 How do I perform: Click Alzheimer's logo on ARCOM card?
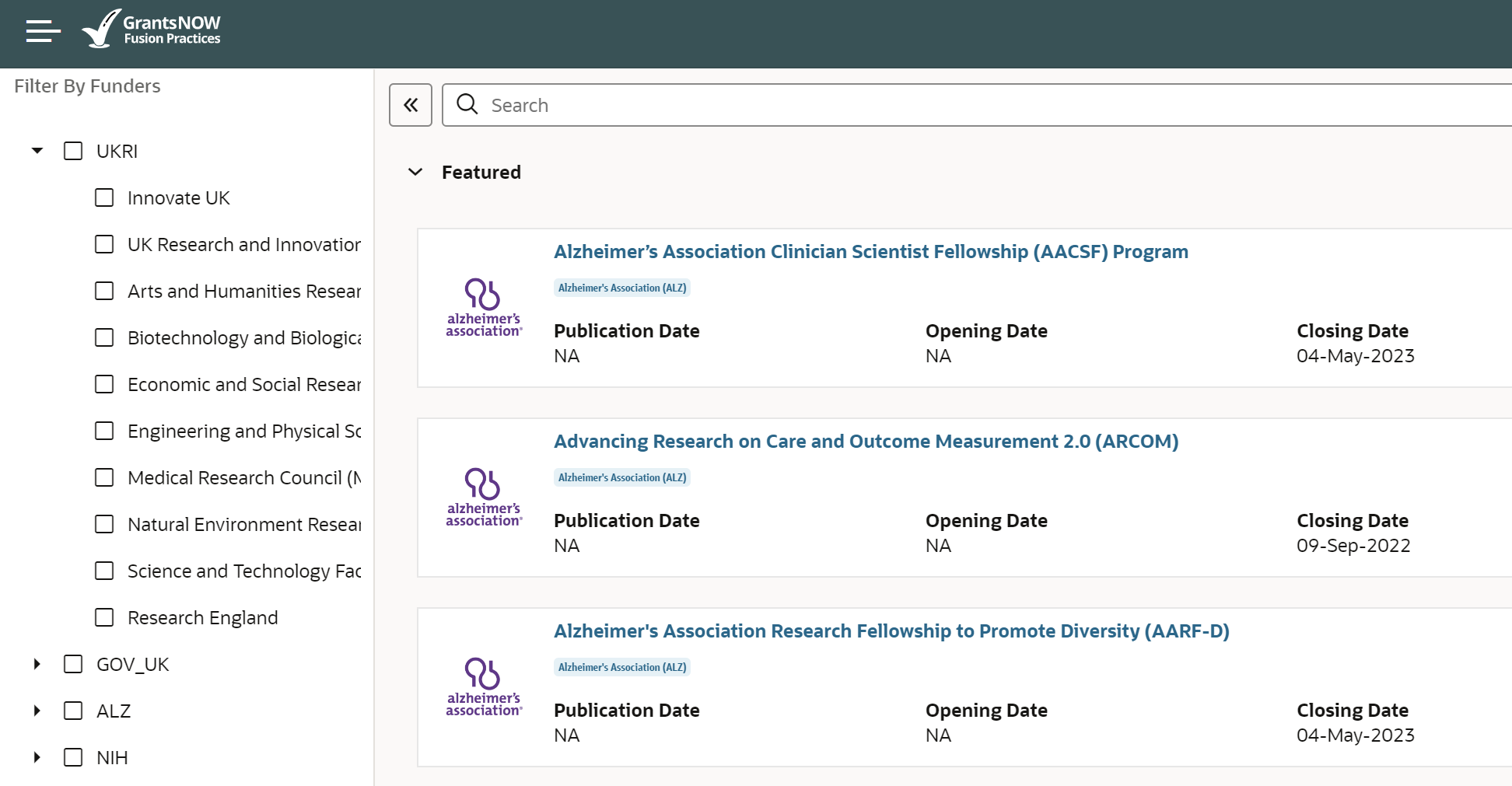[x=484, y=497]
